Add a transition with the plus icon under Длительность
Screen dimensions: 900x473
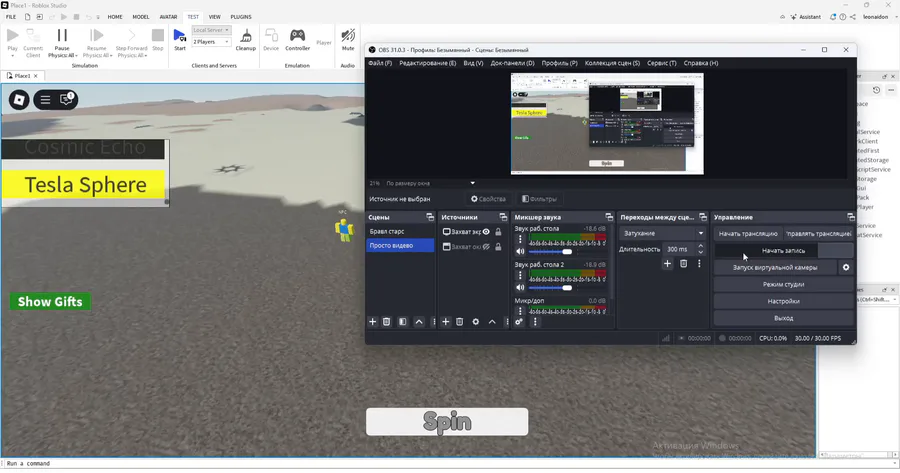coord(667,263)
